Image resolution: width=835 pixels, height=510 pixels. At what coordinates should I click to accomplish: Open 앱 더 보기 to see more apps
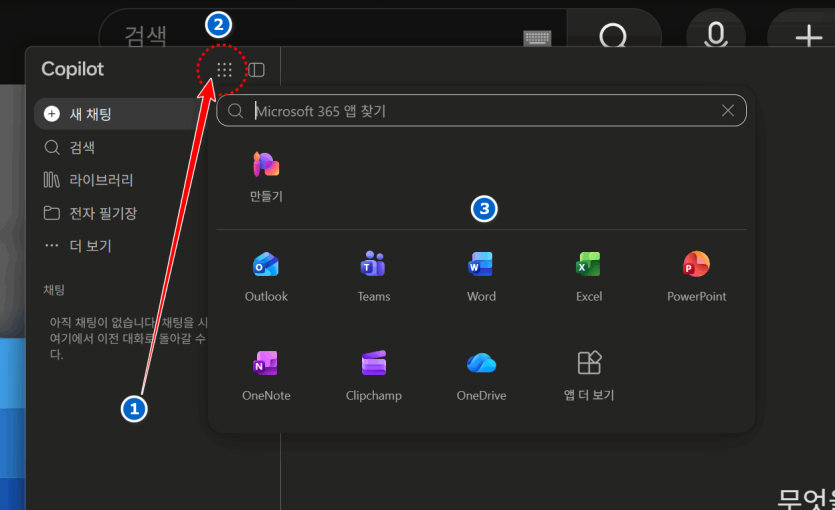(x=589, y=375)
